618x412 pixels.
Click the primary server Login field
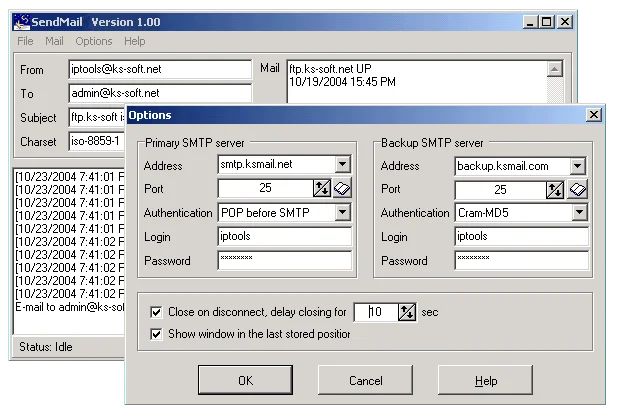coord(284,236)
